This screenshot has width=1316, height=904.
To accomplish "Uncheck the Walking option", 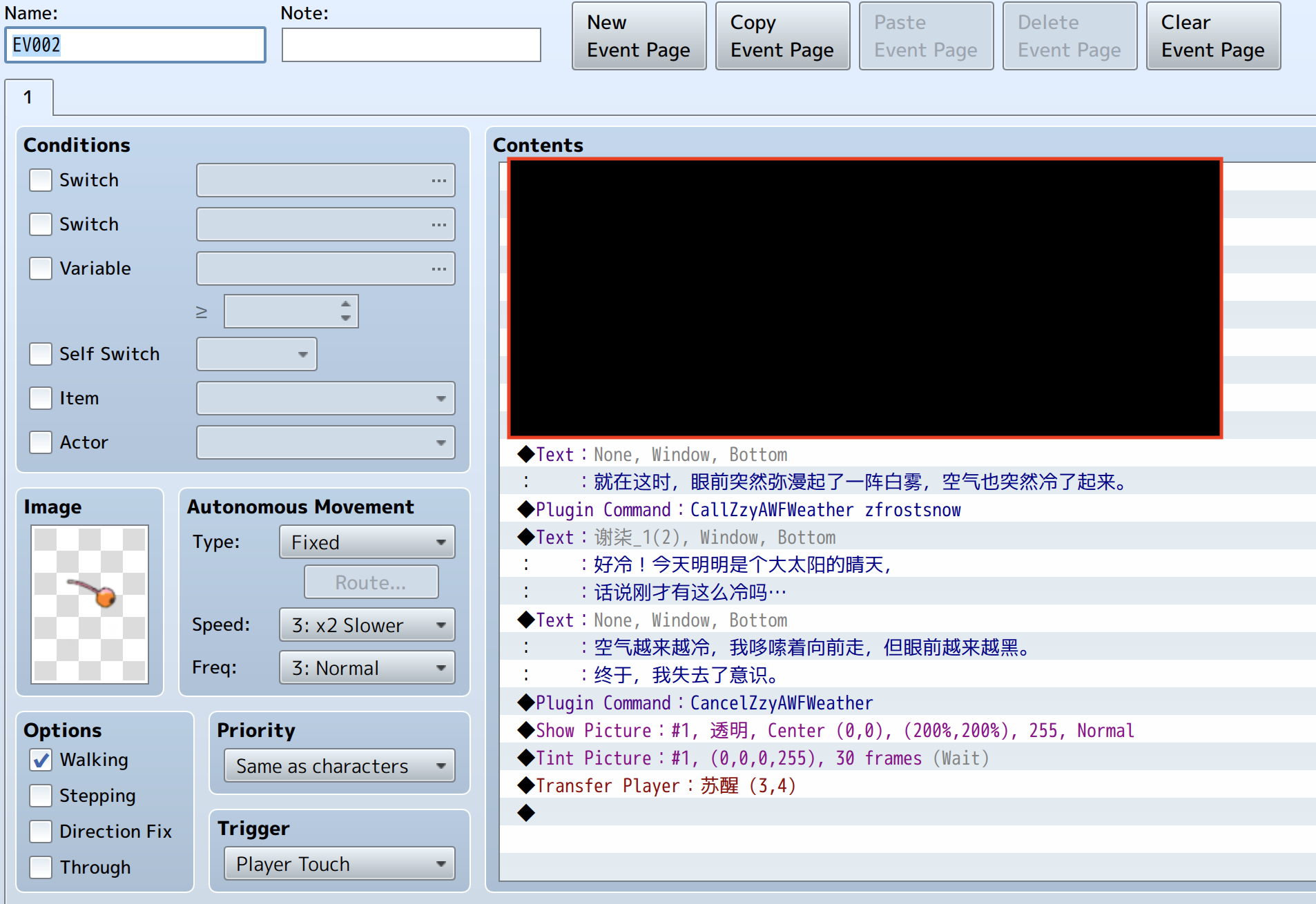I will click(x=41, y=760).
